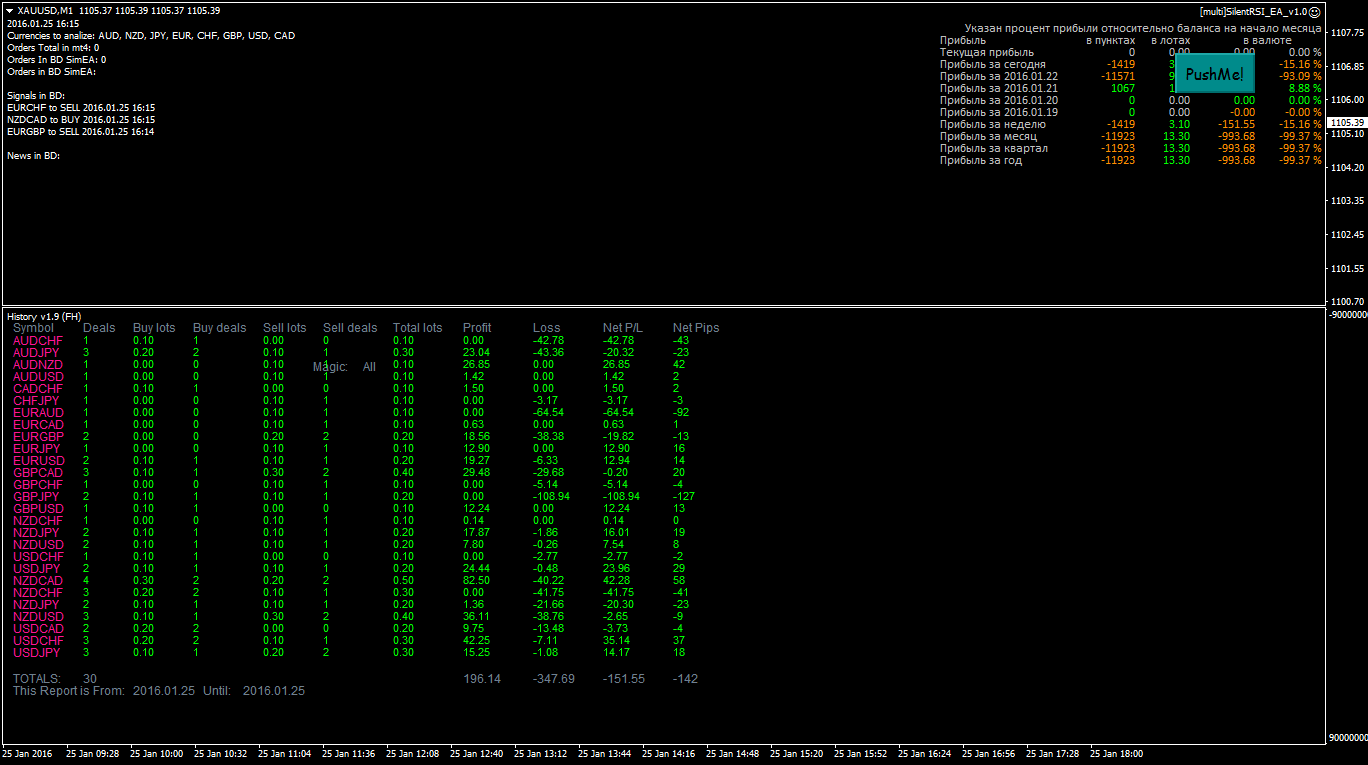1368x765 pixels.
Task: Click total loss value -347.69
Action: (x=554, y=679)
